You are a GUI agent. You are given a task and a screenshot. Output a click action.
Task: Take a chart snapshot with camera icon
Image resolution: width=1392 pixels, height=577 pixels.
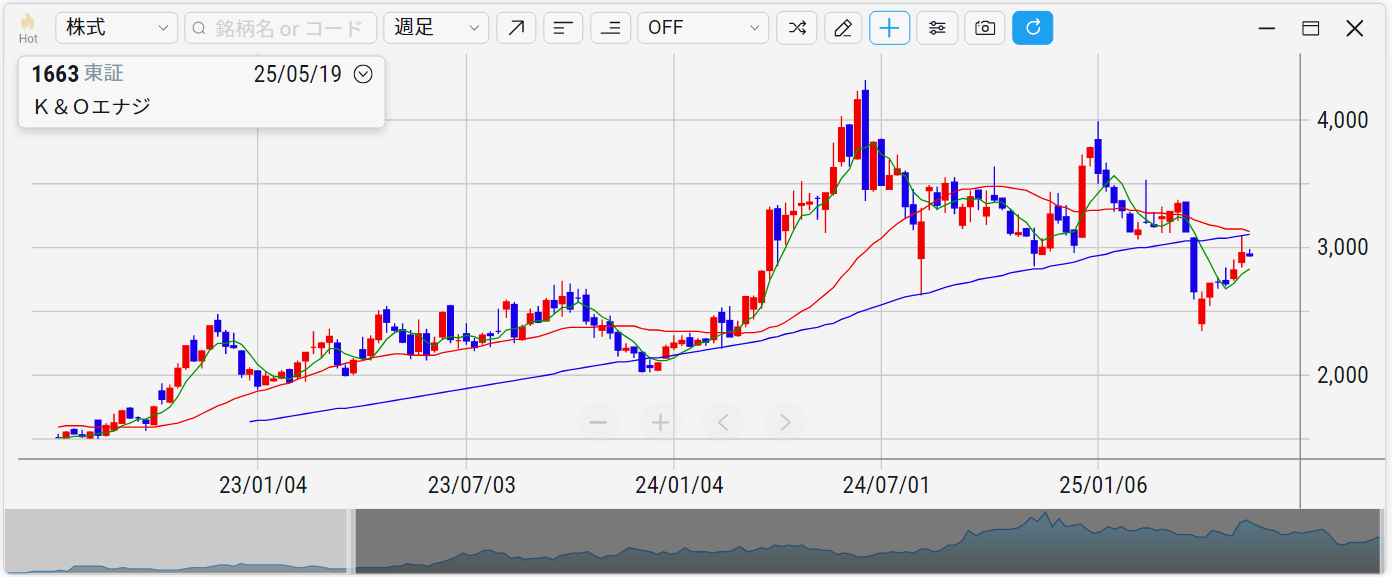click(984, 28)
